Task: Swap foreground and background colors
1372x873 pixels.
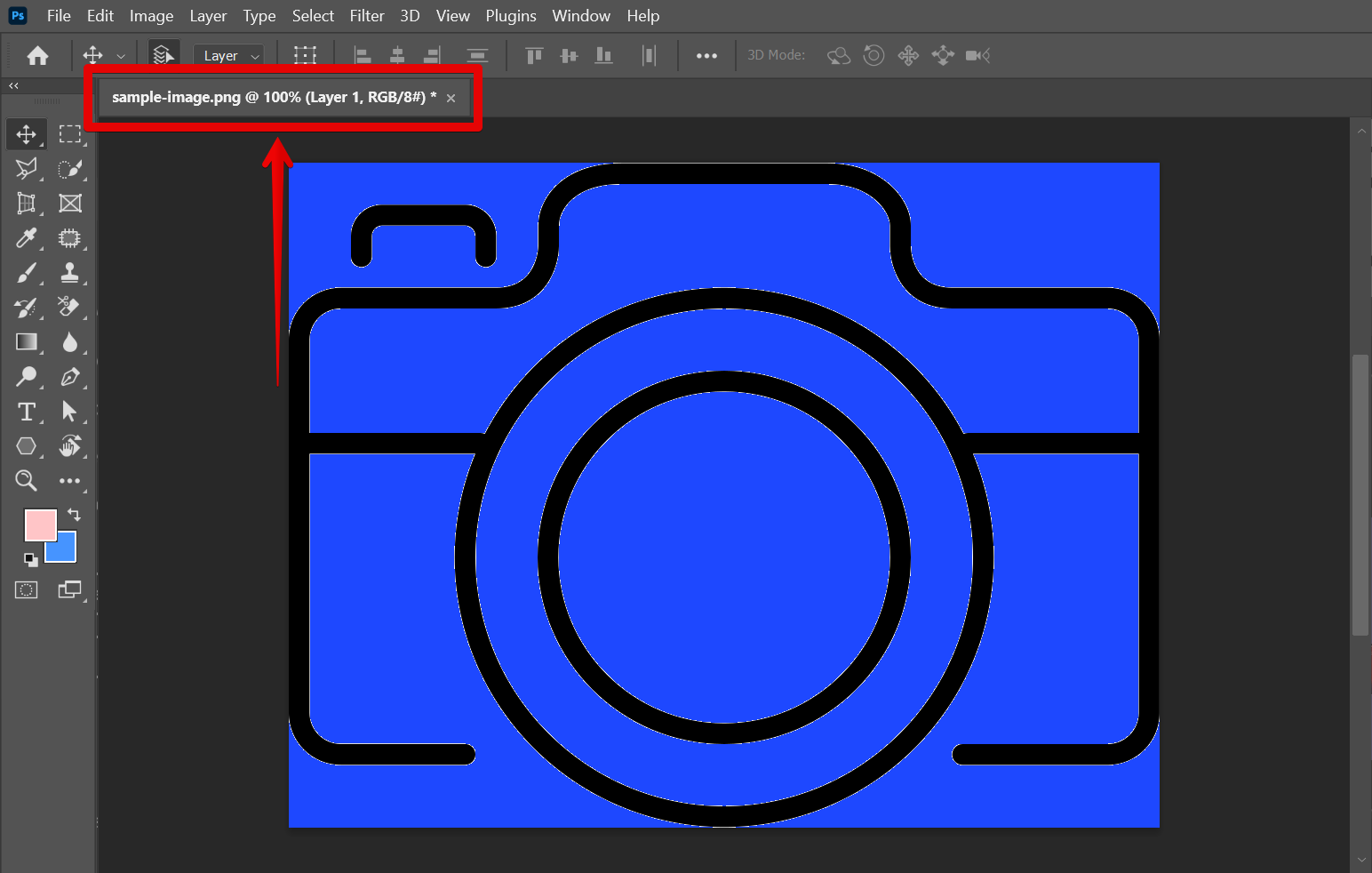Action: 74,515
